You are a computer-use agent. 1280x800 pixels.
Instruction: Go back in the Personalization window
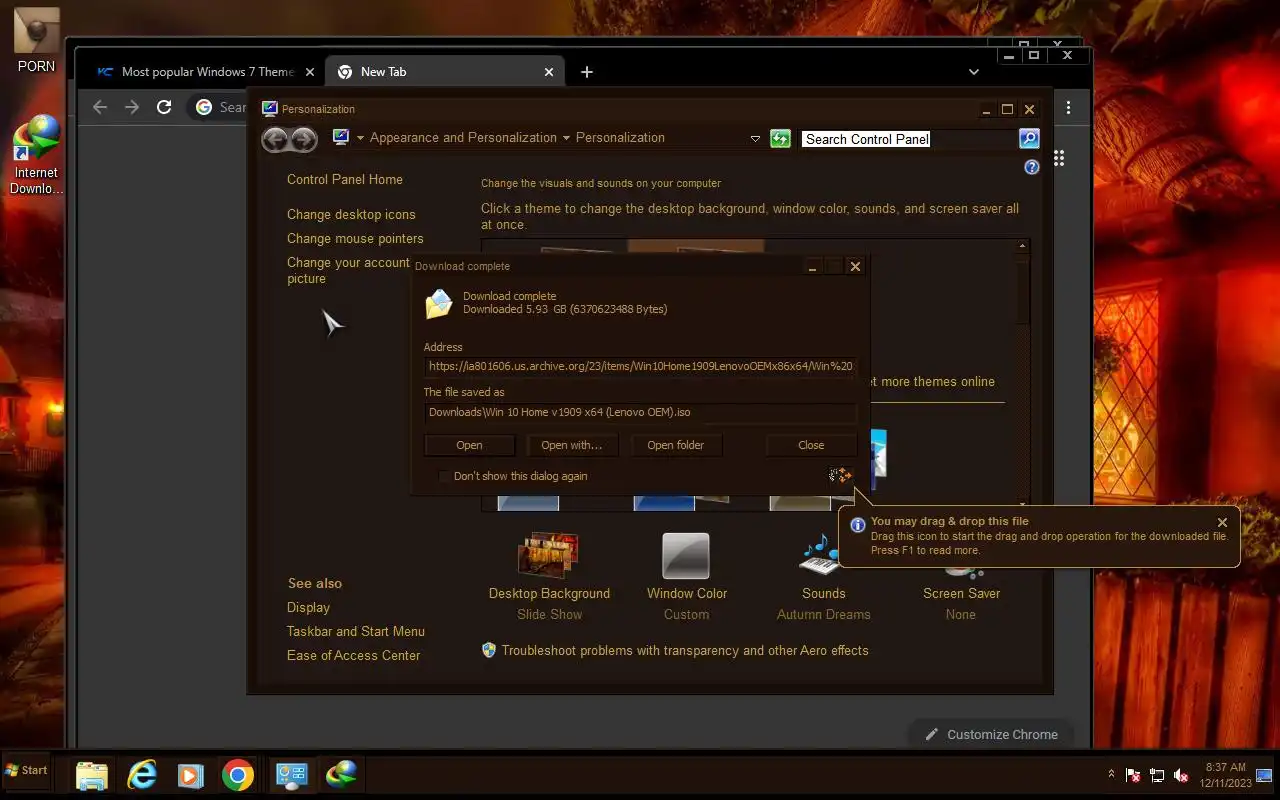pos(276,140)
